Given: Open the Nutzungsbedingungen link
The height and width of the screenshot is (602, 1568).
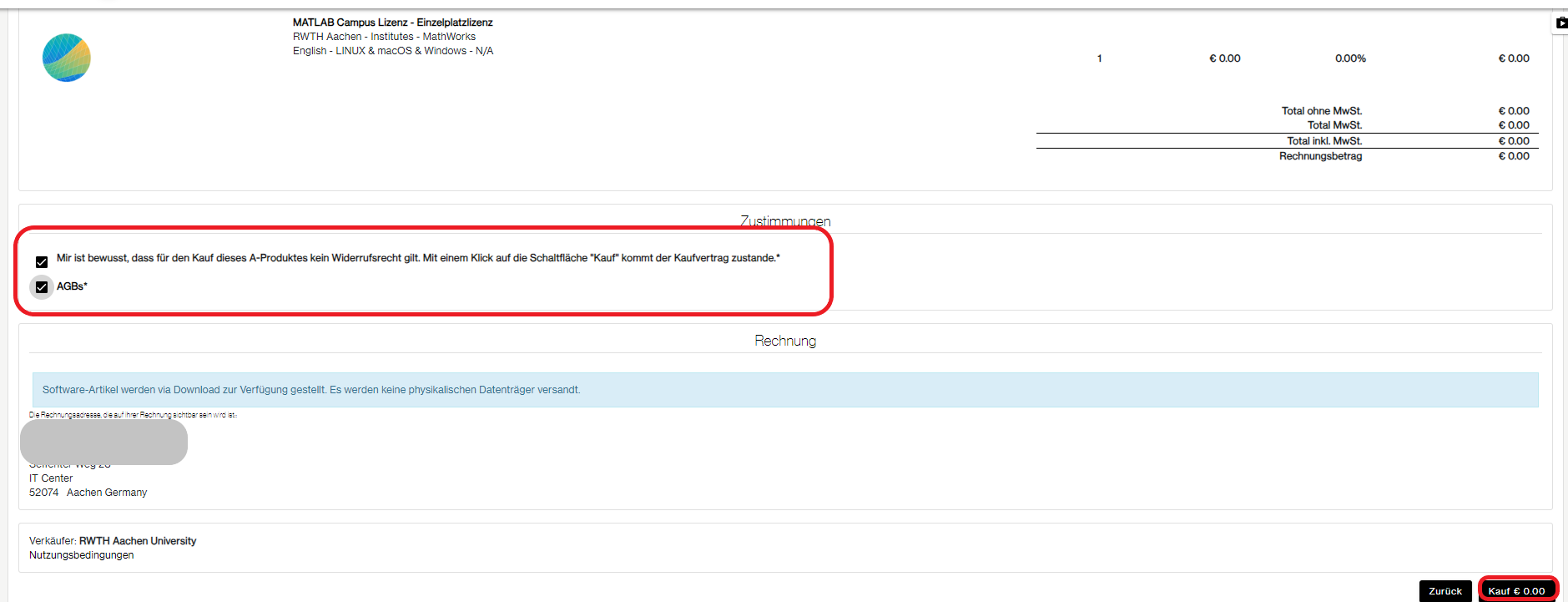Looking at the screenshot, I should (x=81, y=555).
